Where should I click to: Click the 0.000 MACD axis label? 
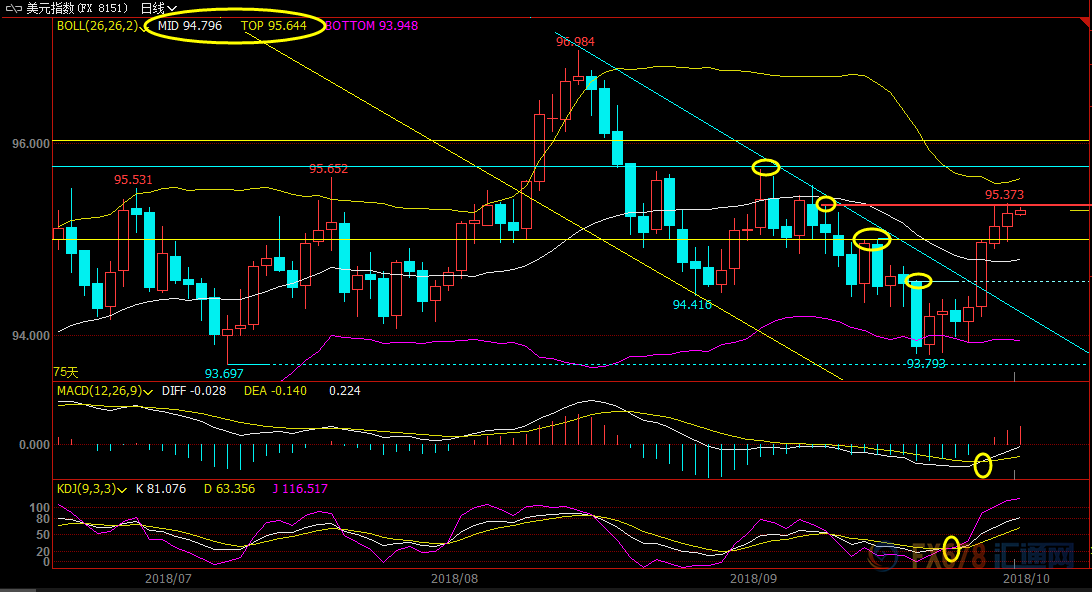coord(35,444)
